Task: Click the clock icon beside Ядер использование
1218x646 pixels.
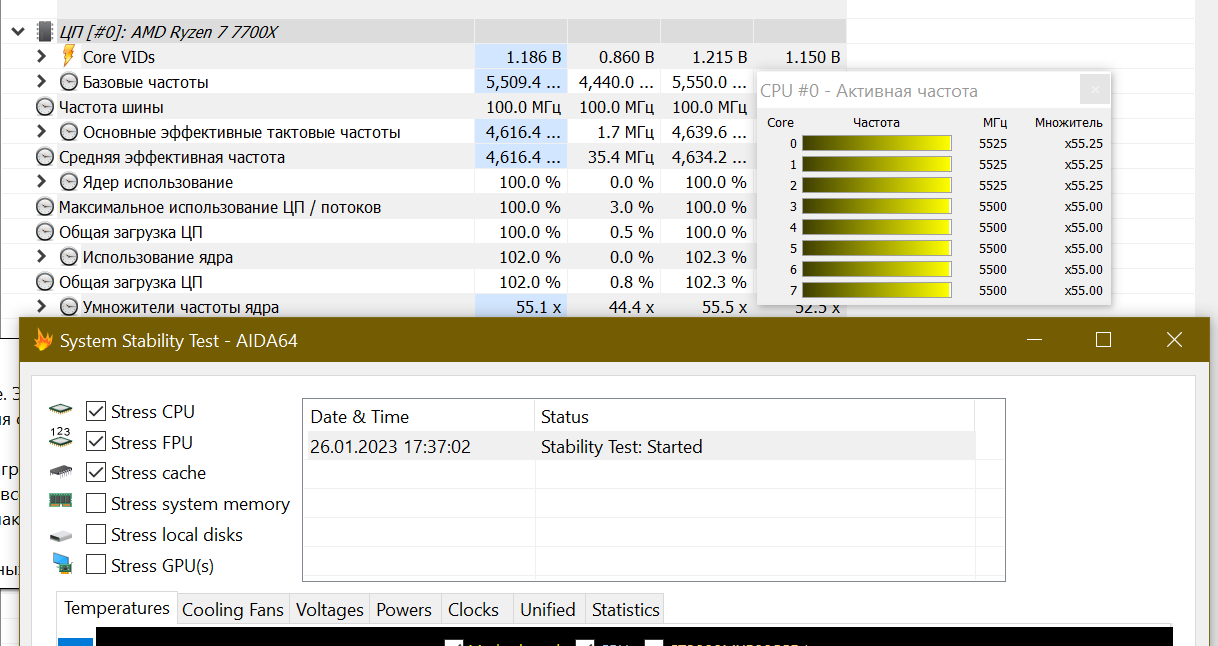Action: [69, 182]
